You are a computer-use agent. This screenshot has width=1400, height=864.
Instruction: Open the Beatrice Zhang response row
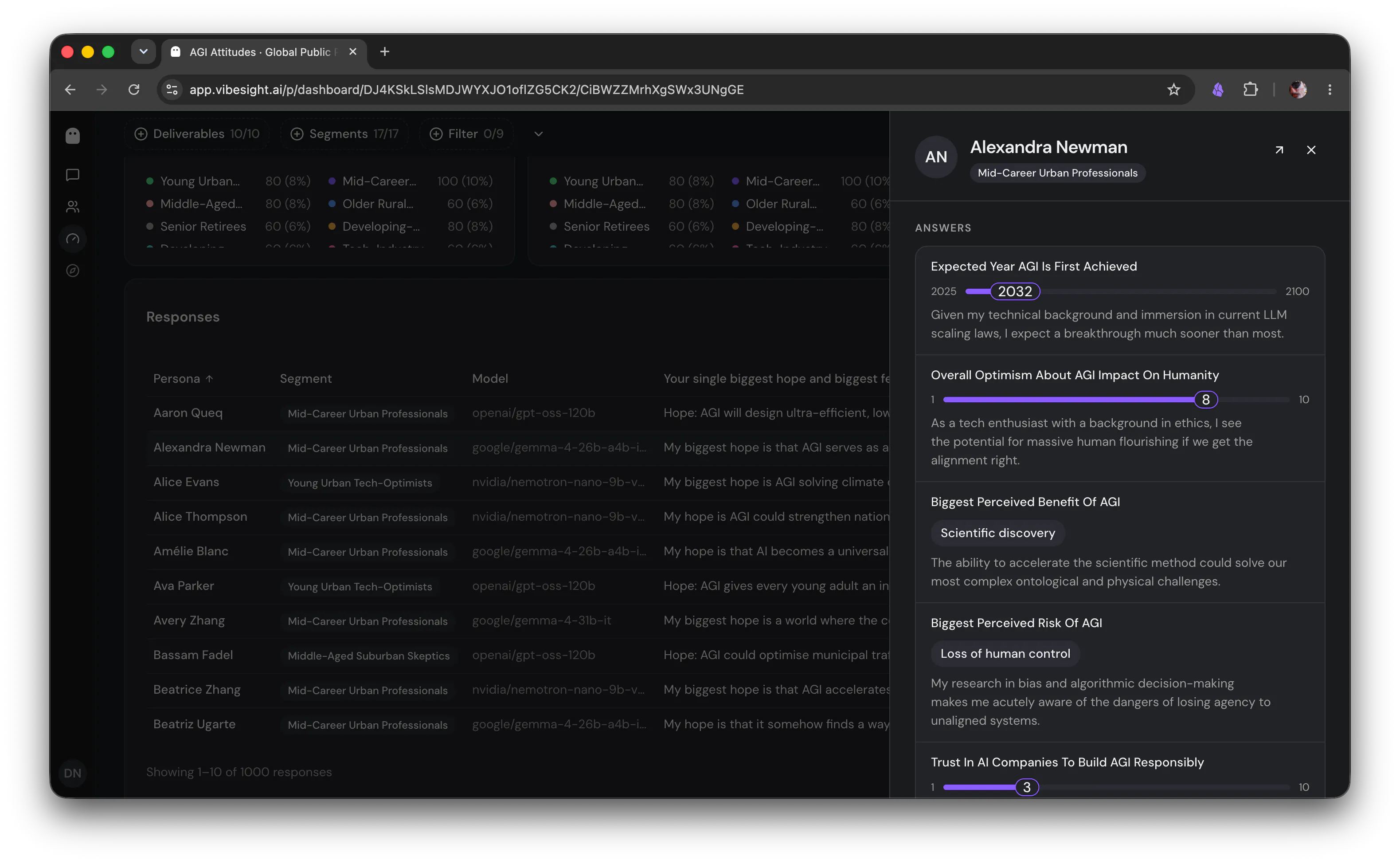click(517, 690)
